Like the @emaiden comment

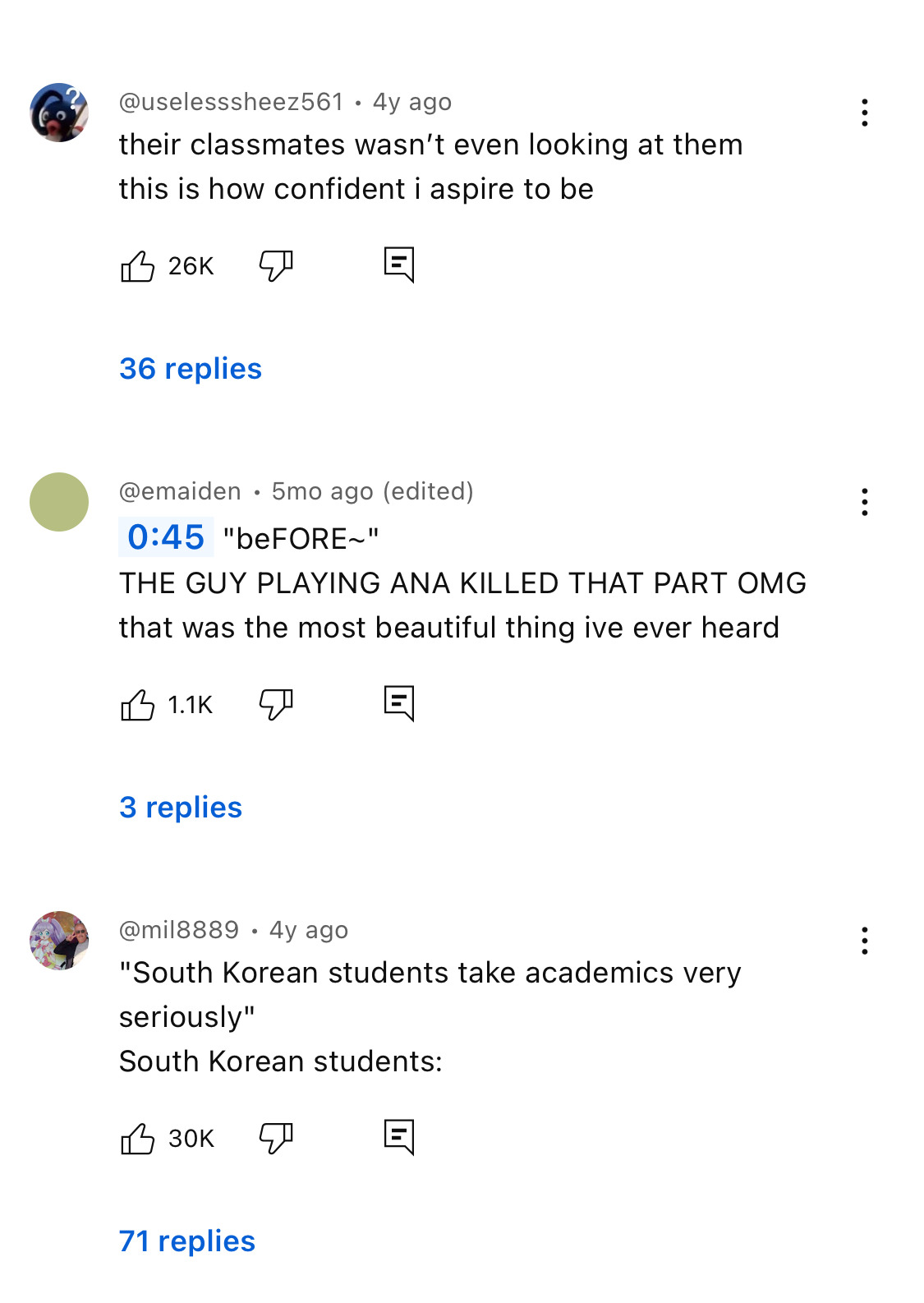pos(137,705)
